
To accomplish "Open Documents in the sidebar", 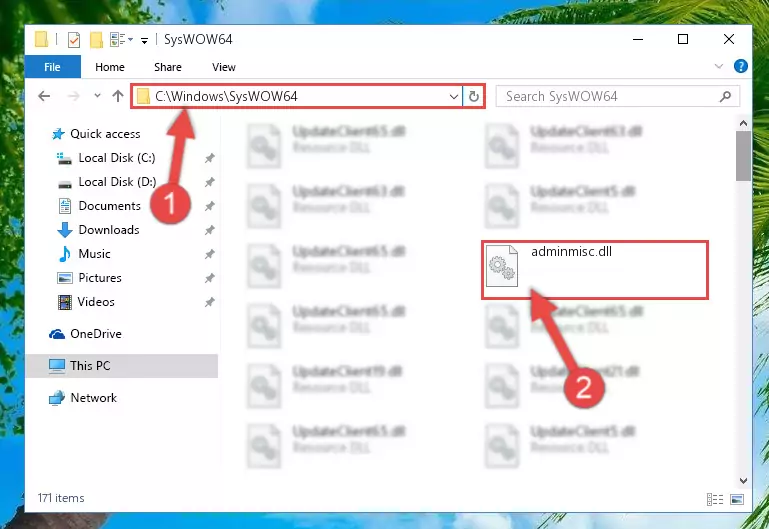I will [109, 206].
